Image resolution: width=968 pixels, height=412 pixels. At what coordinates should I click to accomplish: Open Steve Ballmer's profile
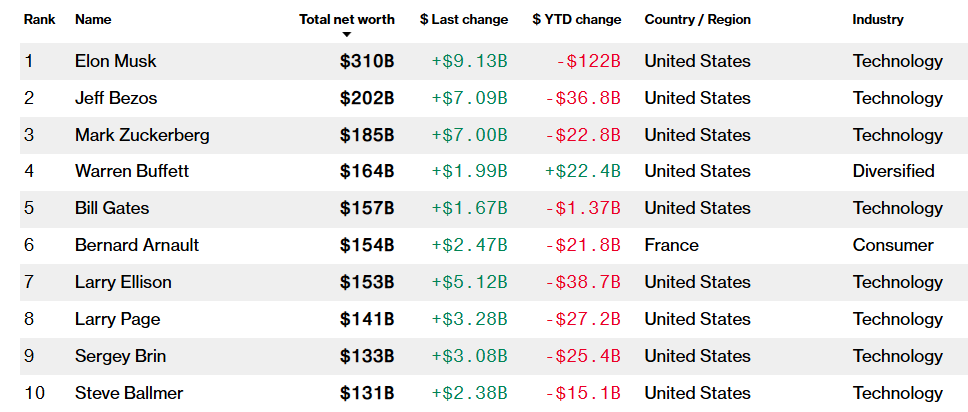[x=129, y=393]
